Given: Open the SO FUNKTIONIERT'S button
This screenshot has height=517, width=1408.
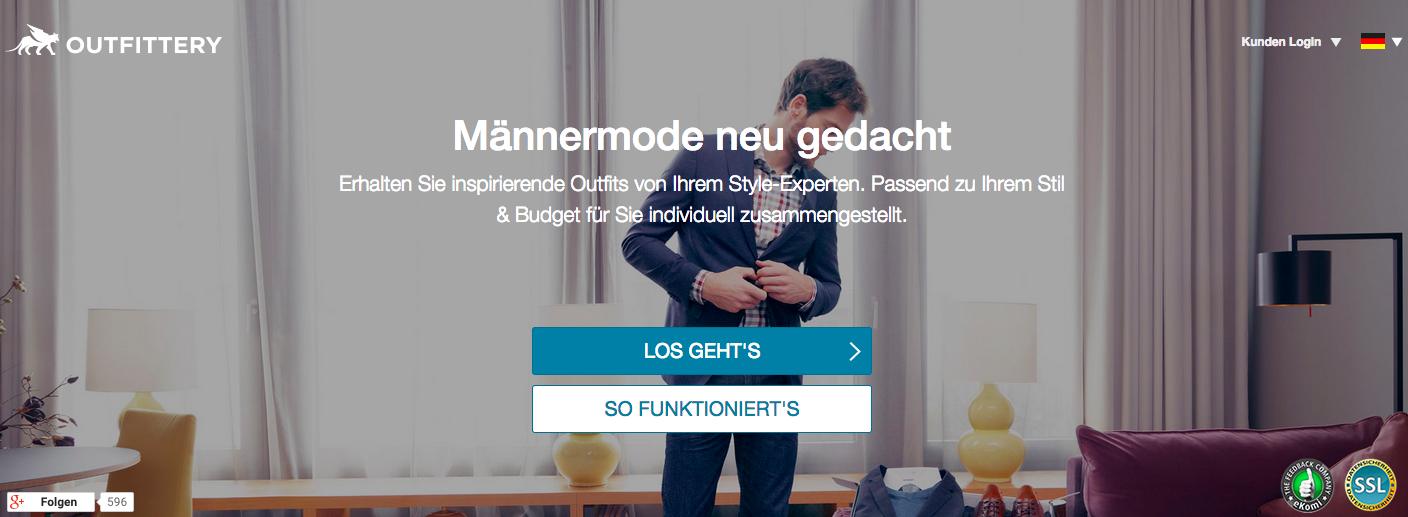Looking at the screenshot, I should tap(702, 409).
